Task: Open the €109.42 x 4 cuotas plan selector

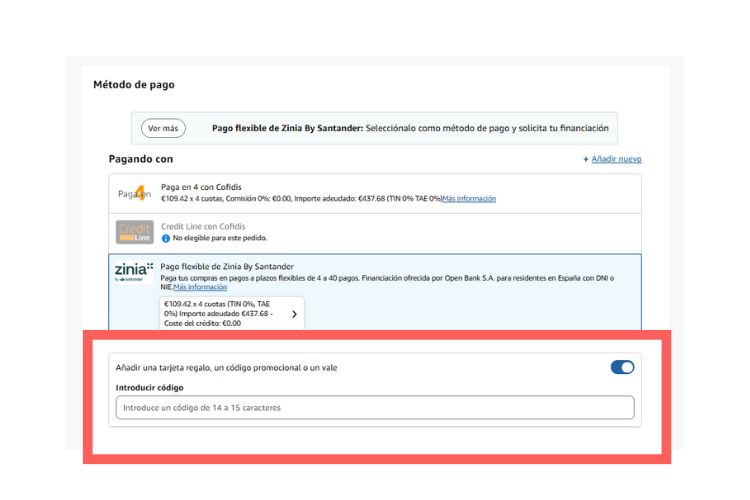Action: (230, 313)
